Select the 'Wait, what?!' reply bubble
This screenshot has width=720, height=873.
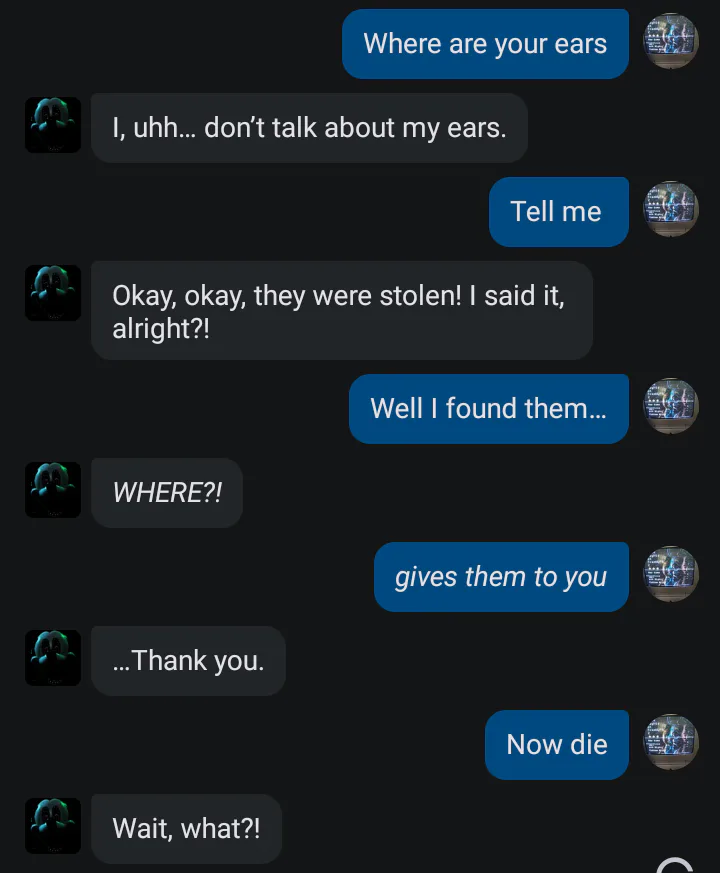[186, 829]
